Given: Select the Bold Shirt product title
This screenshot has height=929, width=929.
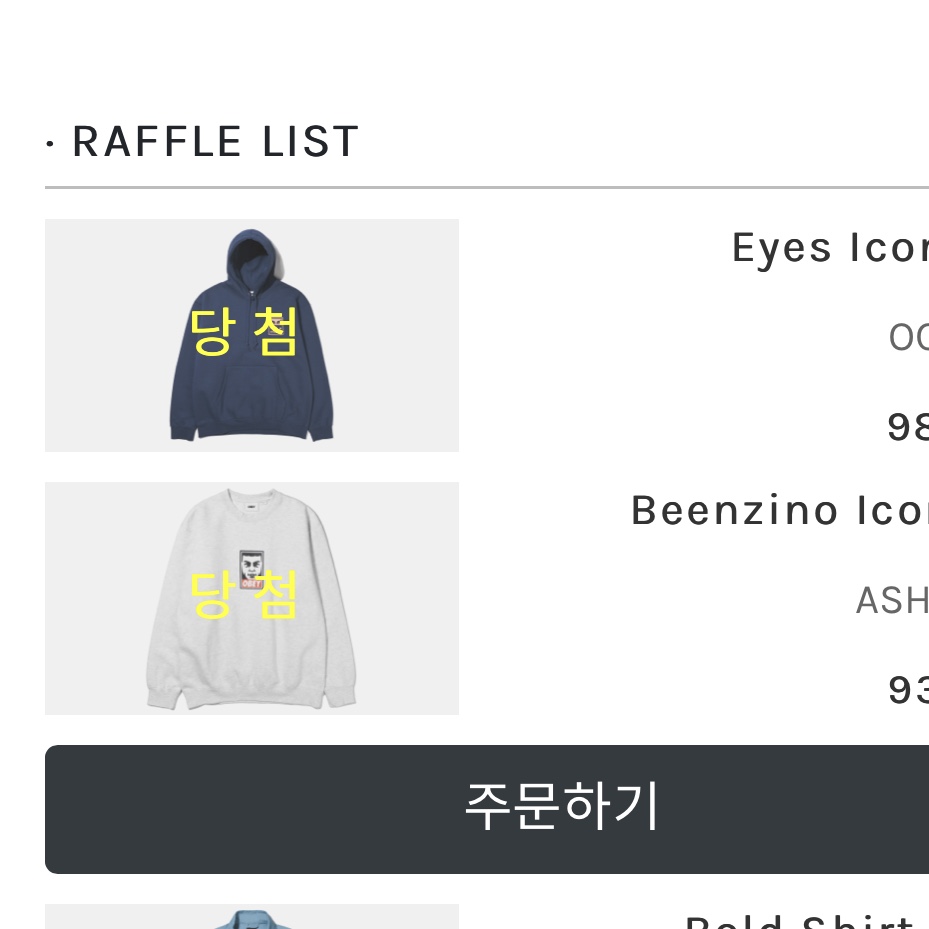Looking at the screenshot, I should click(x=800, y=922).
